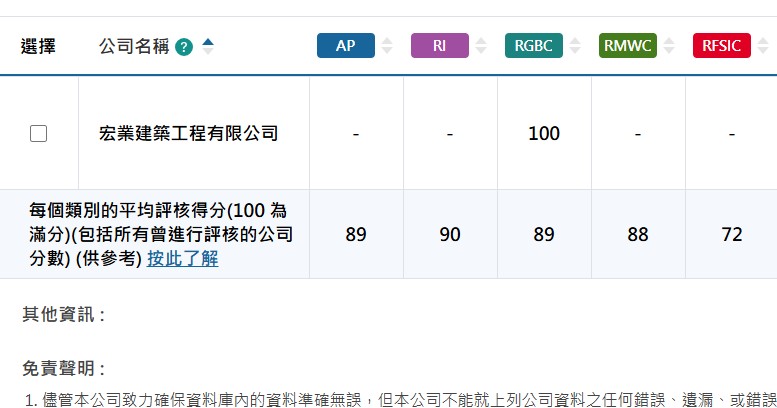
Task: Click the average score 72 under RFSIC
Action: click(x=732, y=235)
